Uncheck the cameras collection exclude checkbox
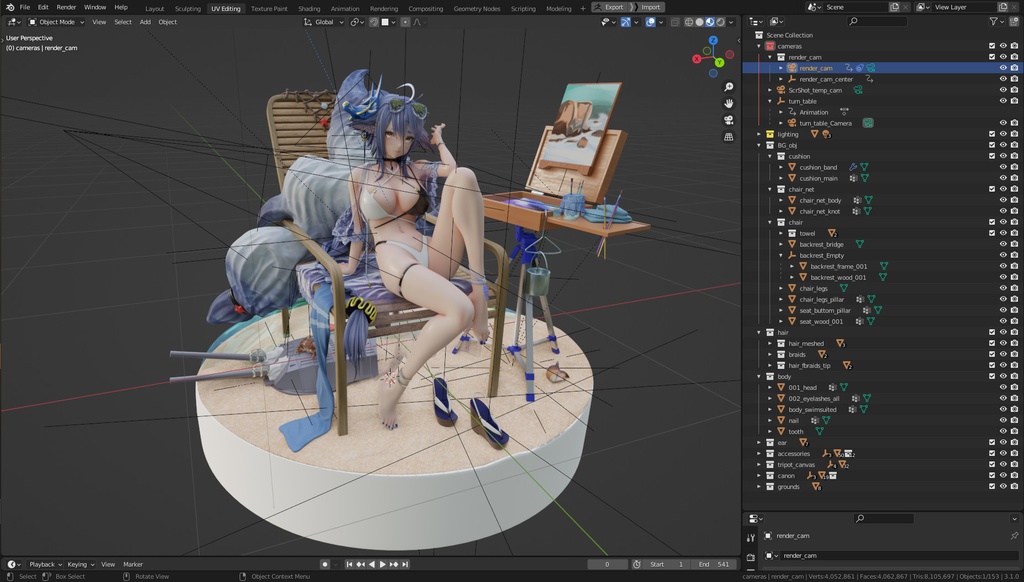The height and width of the screenshot is (582, 1024). click(x=992, y=46)
